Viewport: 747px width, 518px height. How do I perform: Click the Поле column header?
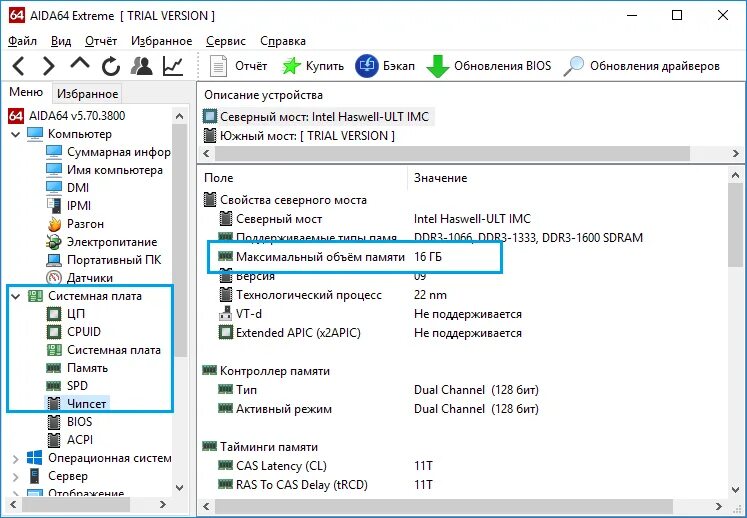(x=219, y=178)
